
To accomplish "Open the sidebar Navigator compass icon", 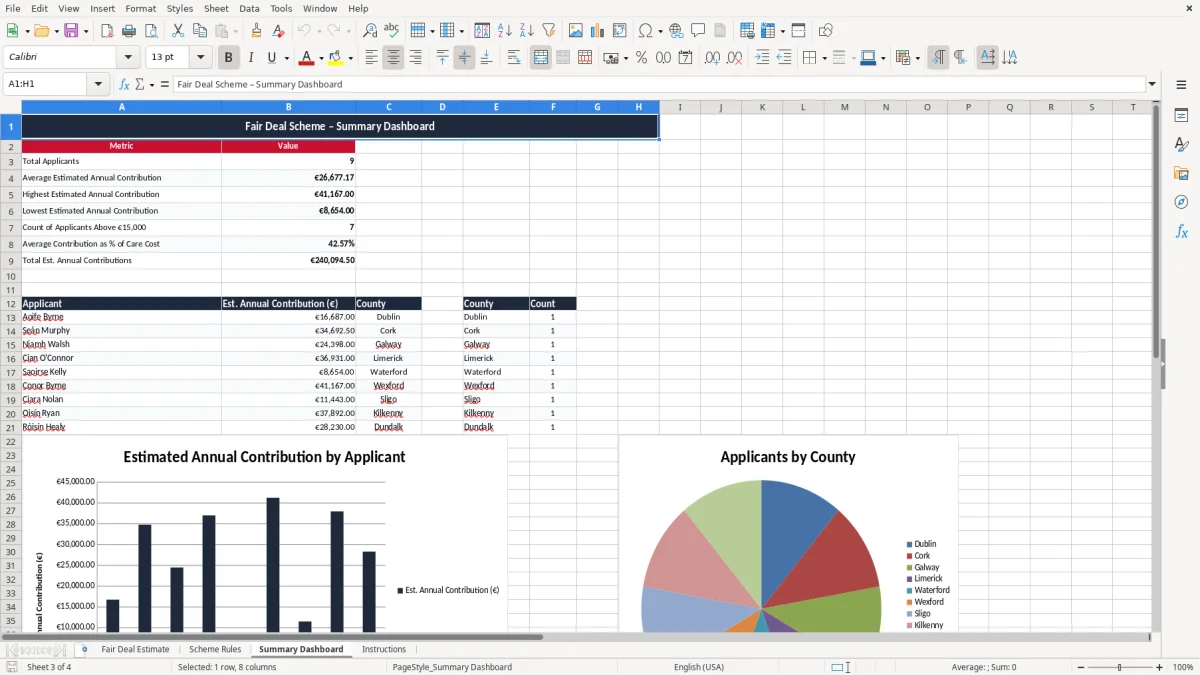I will pyautogui.click(x=1181, y=202).
